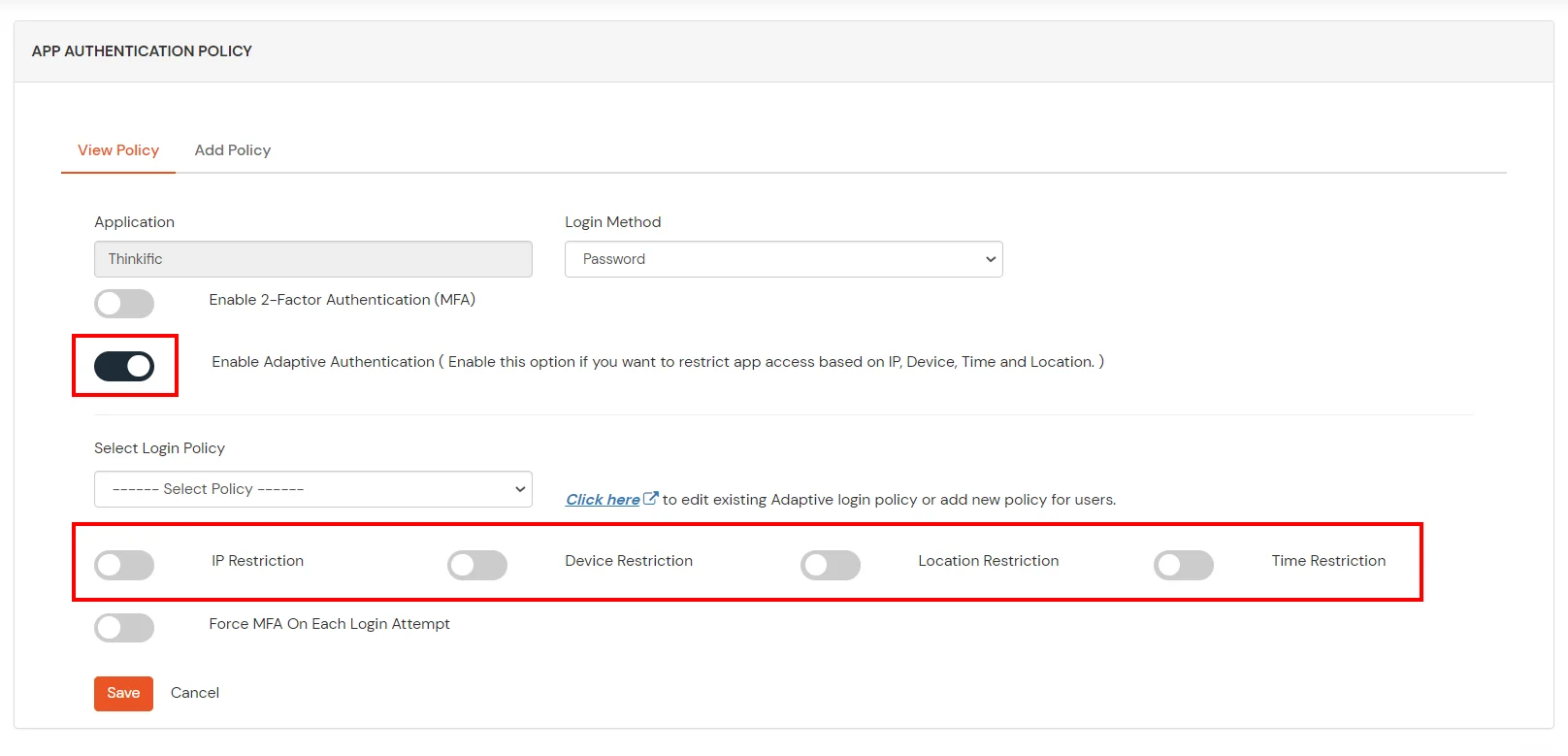Screen dimensions: 1568x756
Task: Click the Enable Adaptive Authentication description text
Action: (x=658, y=362)
